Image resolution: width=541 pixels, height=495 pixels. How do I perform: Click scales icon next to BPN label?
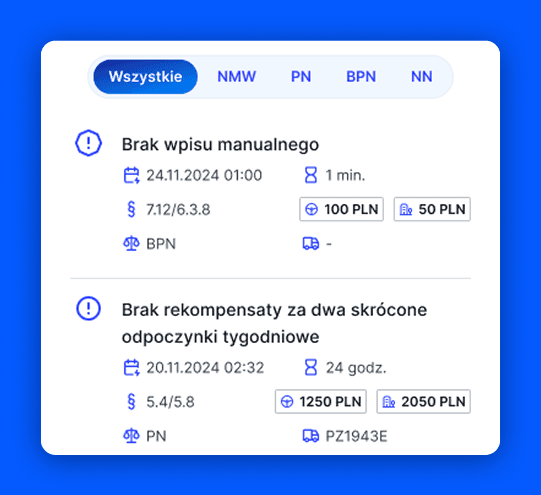pos(131,244)
